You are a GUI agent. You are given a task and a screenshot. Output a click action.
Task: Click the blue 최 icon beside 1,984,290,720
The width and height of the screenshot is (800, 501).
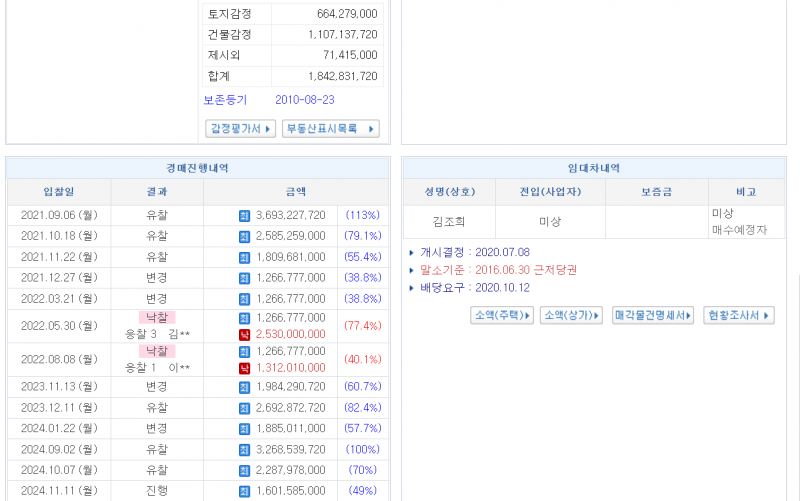pos(244,387)
